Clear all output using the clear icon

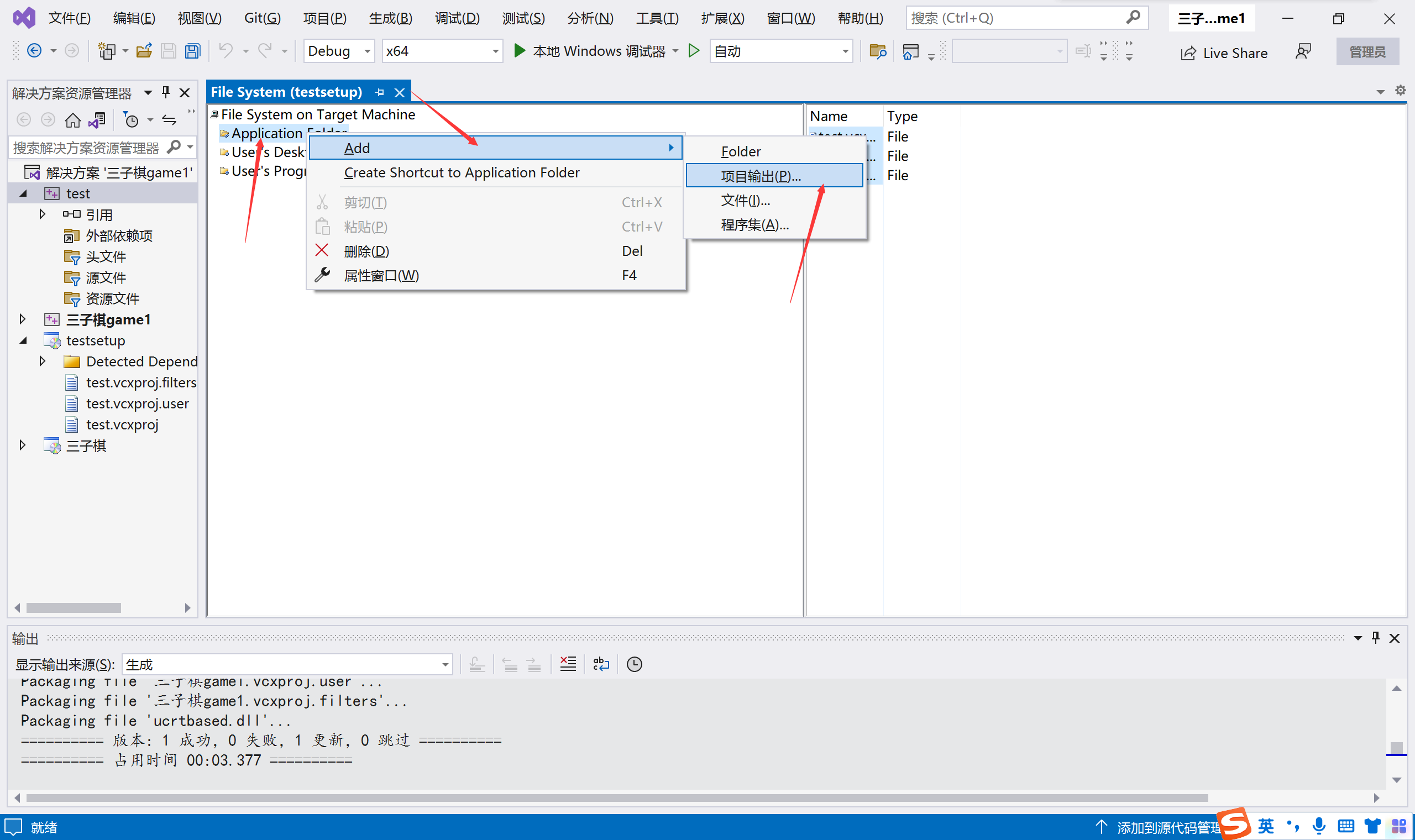point(568,664)
